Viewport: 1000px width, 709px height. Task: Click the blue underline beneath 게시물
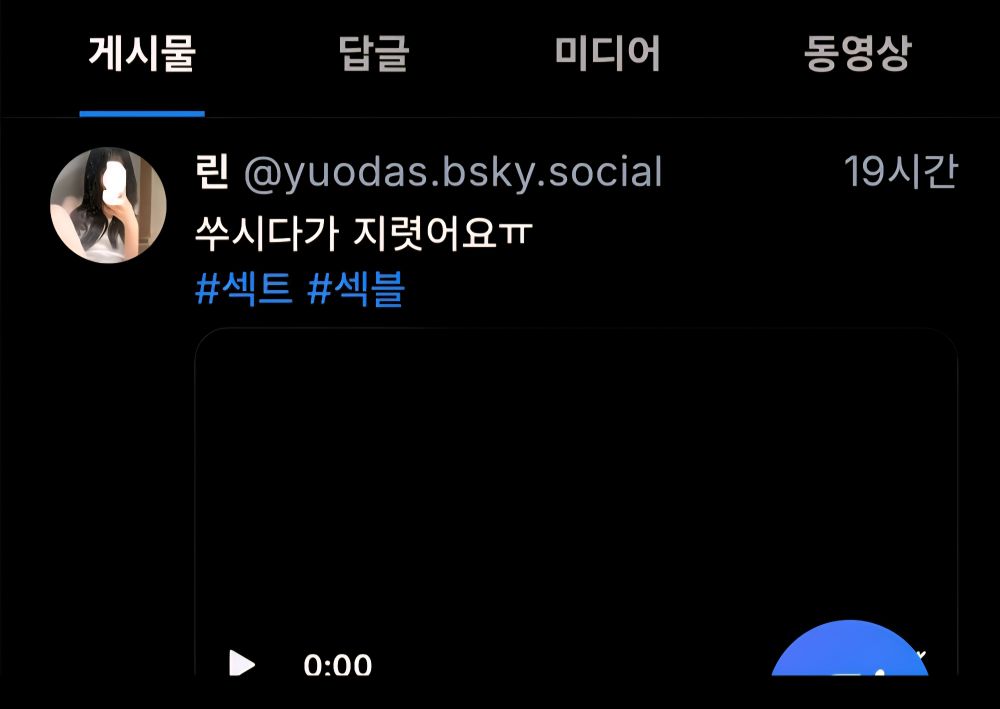(x=142, y=113)
